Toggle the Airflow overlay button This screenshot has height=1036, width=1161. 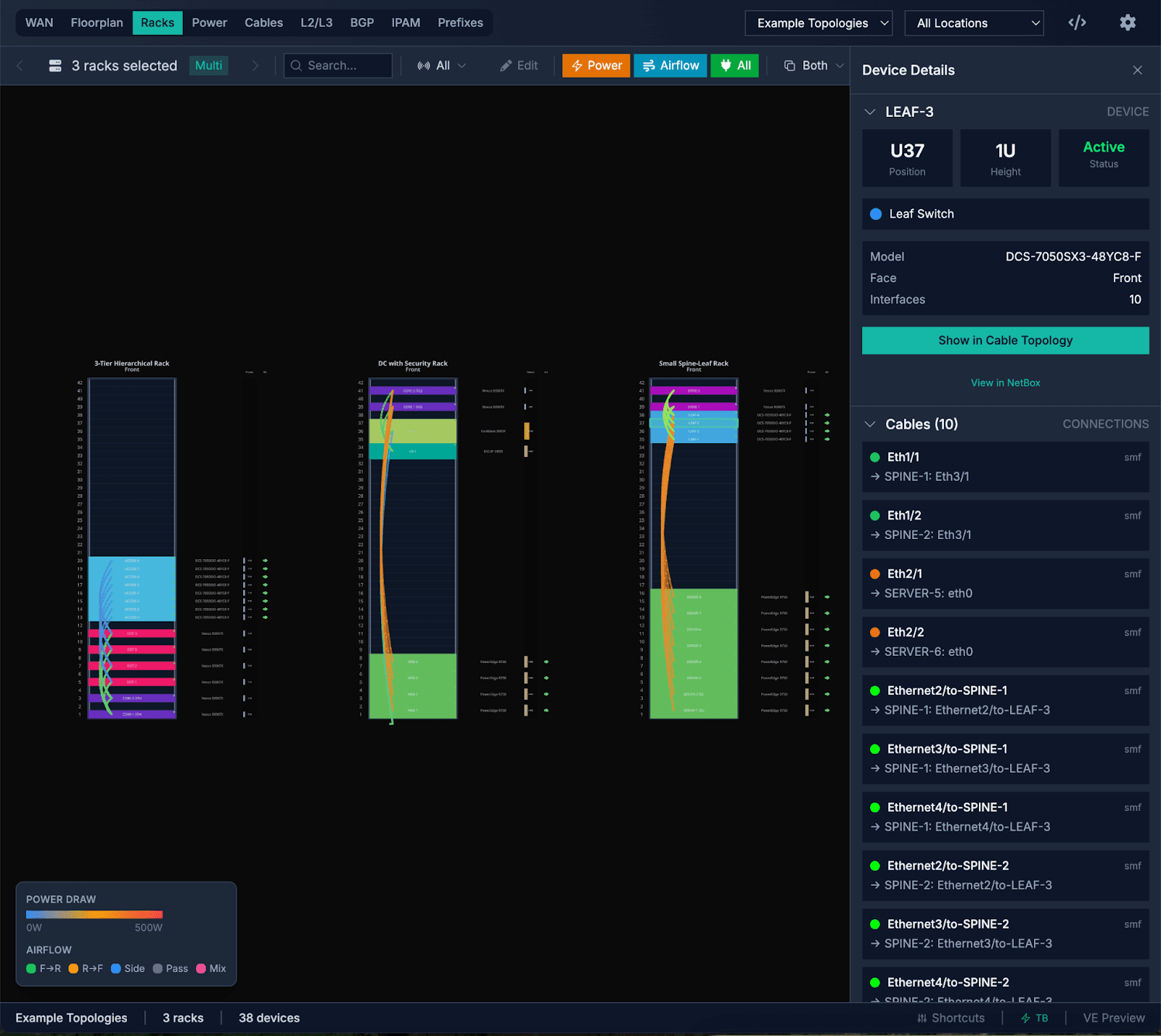click(x=670, y=66)
